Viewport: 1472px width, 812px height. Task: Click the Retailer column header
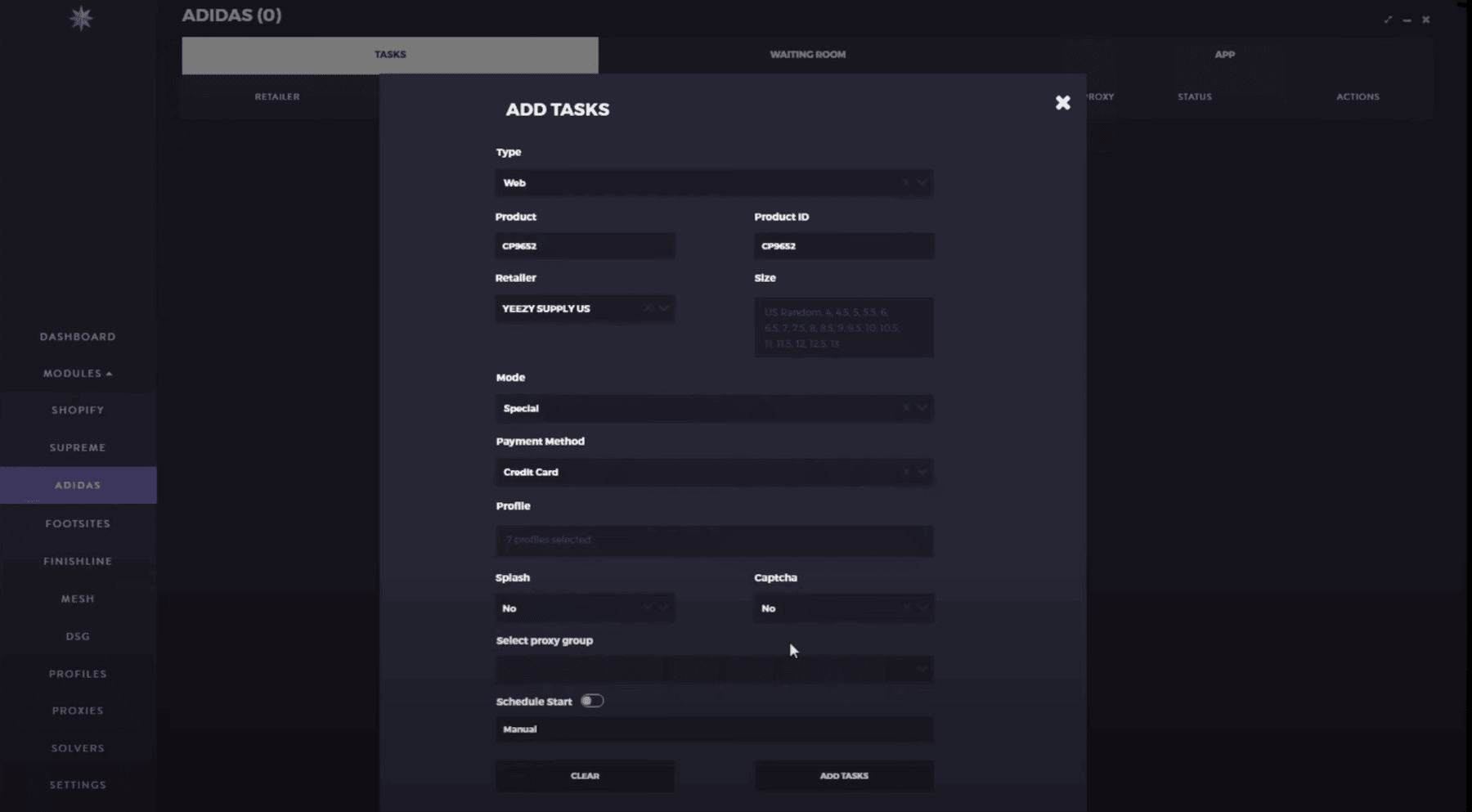click(x=277, y=96)
